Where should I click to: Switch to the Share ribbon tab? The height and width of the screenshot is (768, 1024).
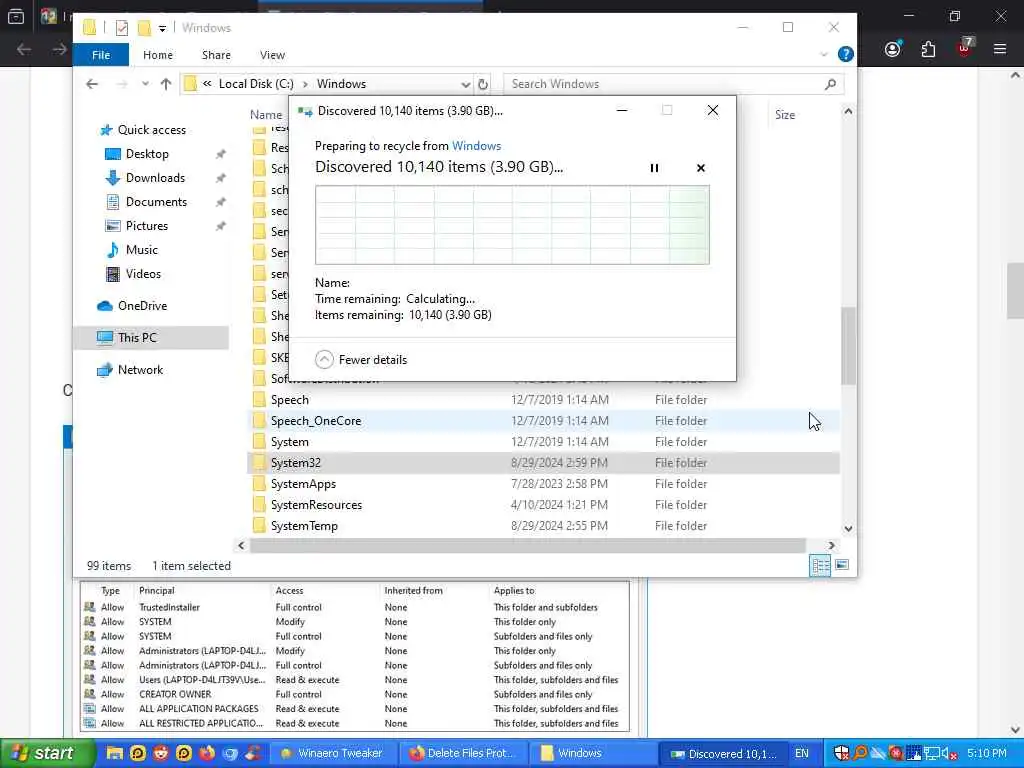click(x=216, y=55)
